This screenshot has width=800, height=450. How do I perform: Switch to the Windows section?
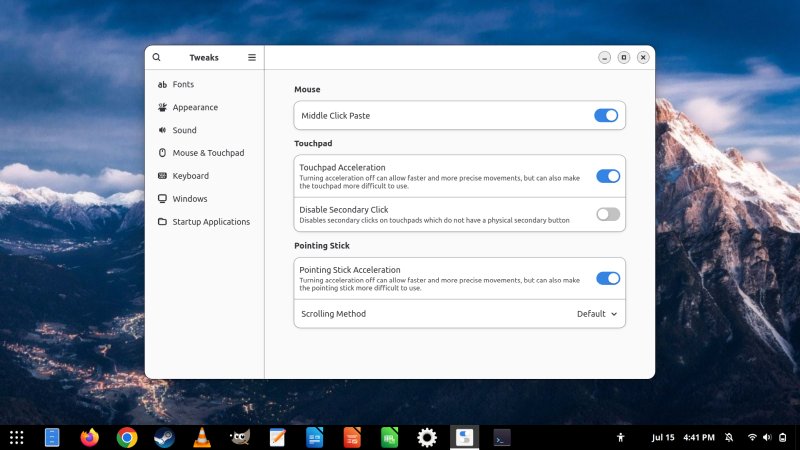(189, 199)
